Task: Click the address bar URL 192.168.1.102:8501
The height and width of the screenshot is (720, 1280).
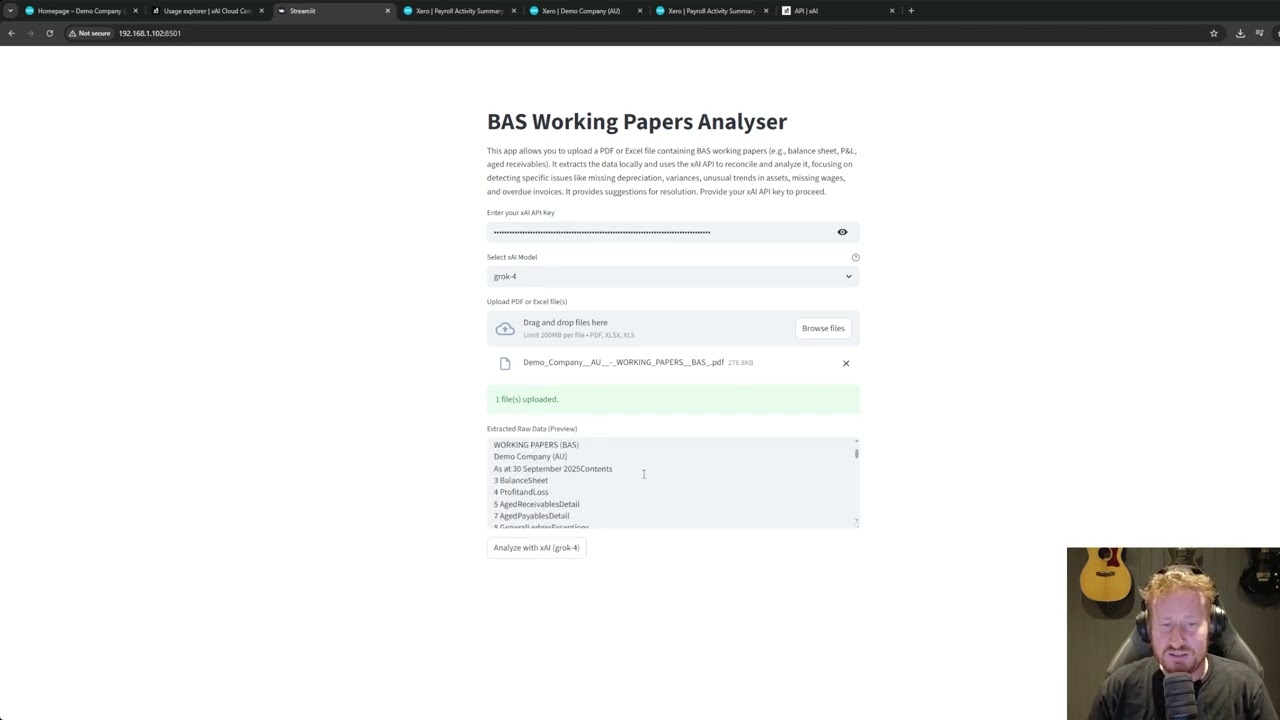Action: click(150, 33)
